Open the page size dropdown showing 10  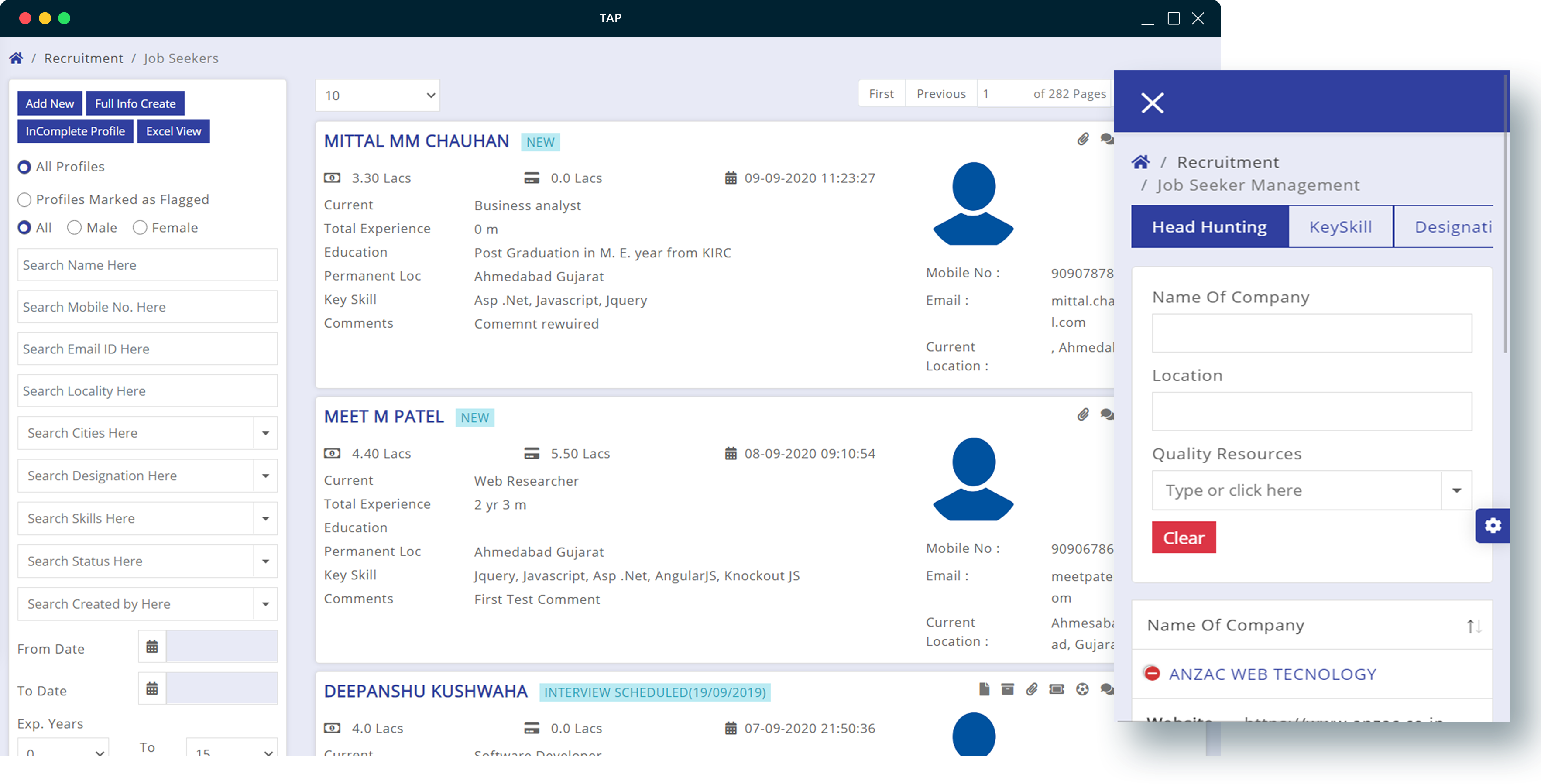coord(378,96)
